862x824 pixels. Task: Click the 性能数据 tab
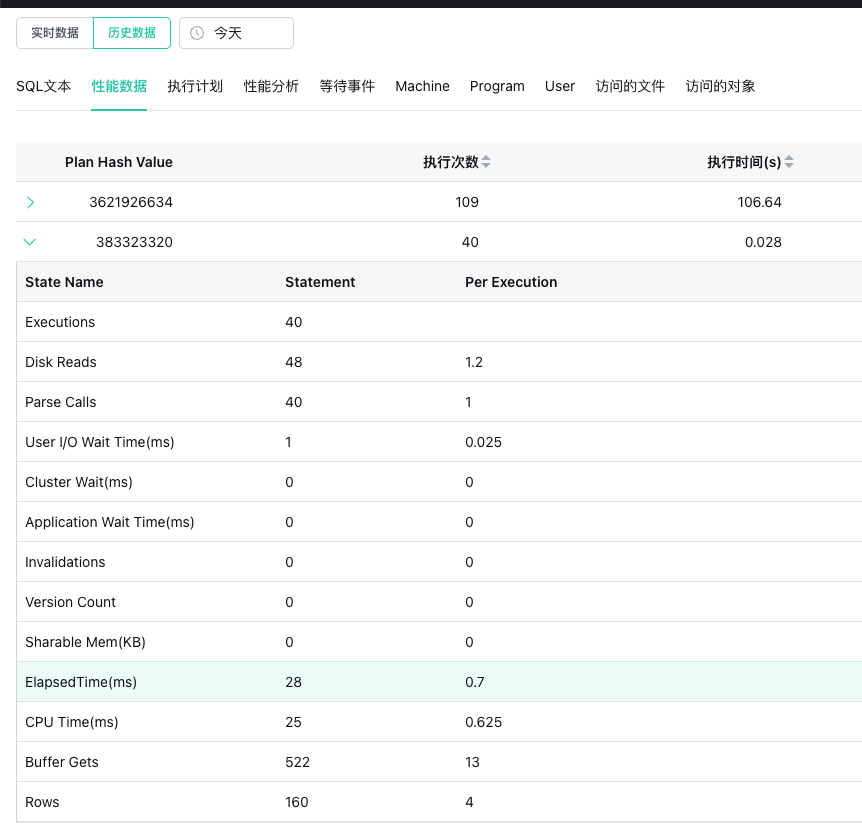[119, 86]
